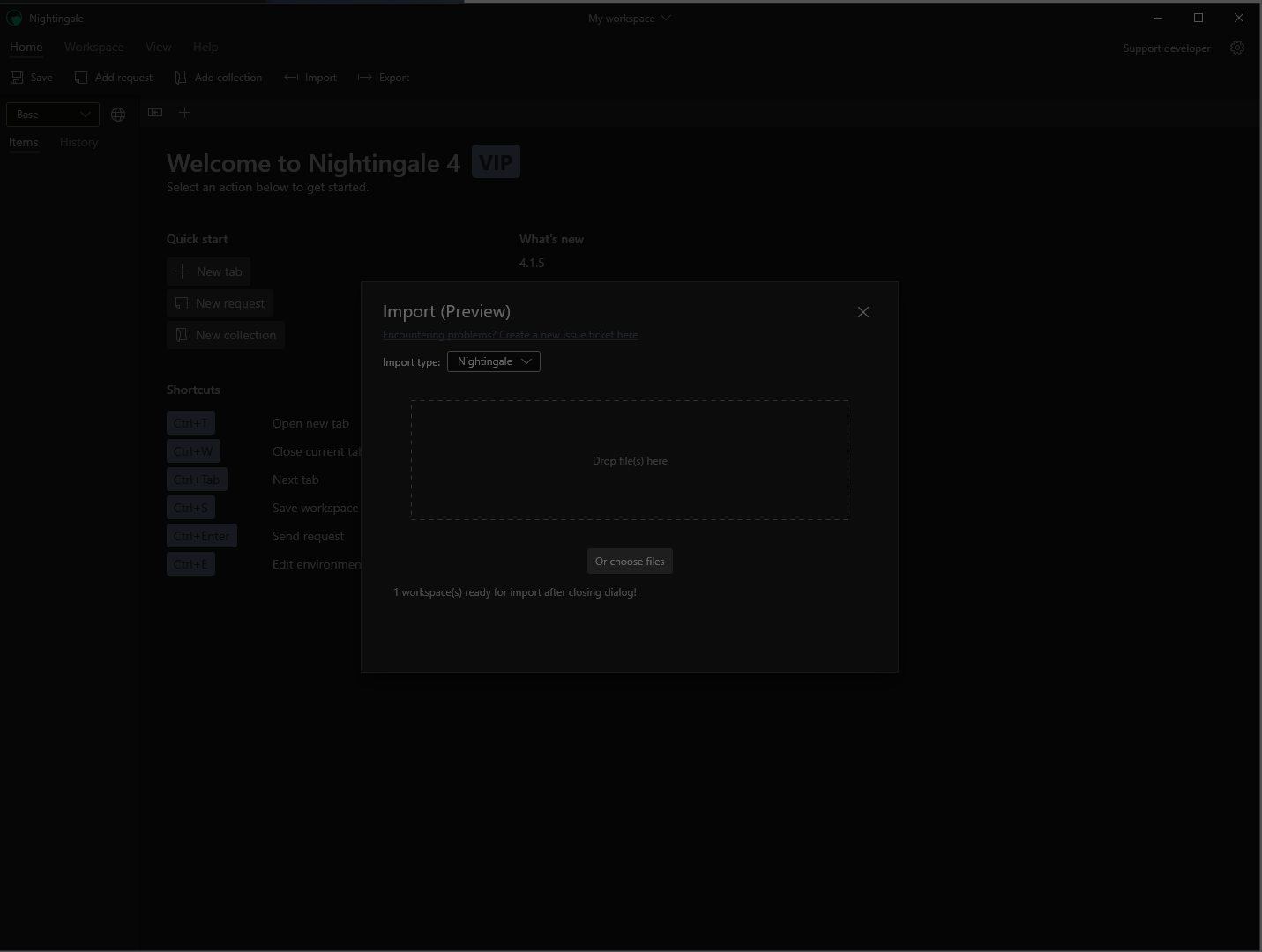The height and width of the screenshot is (952, 1262).
Task: Open application settings with the gear icon
Action: tap(1237, 48)
